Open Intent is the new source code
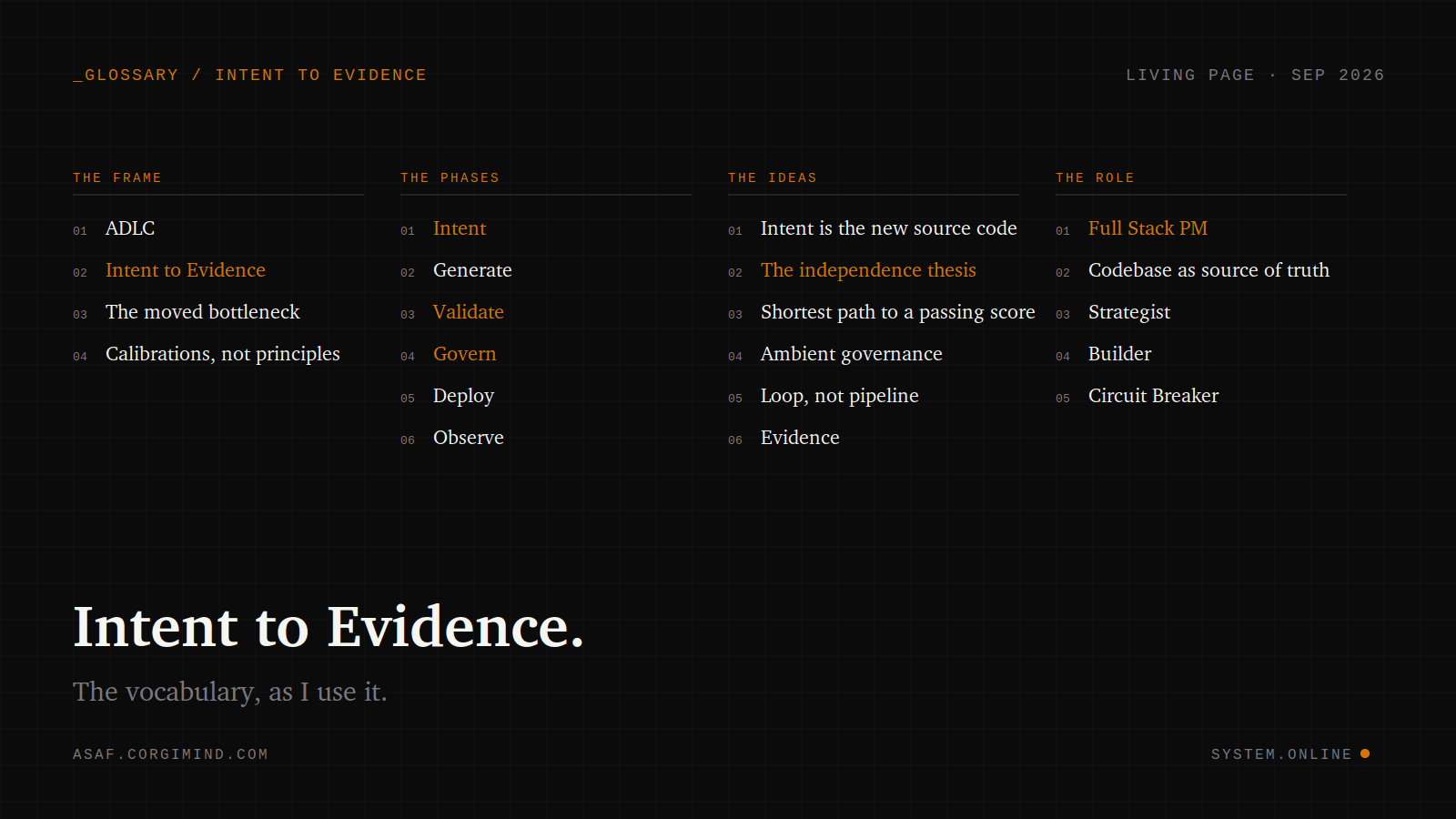This screenshot has width=1456, height=819. click(x=889, y=228)
